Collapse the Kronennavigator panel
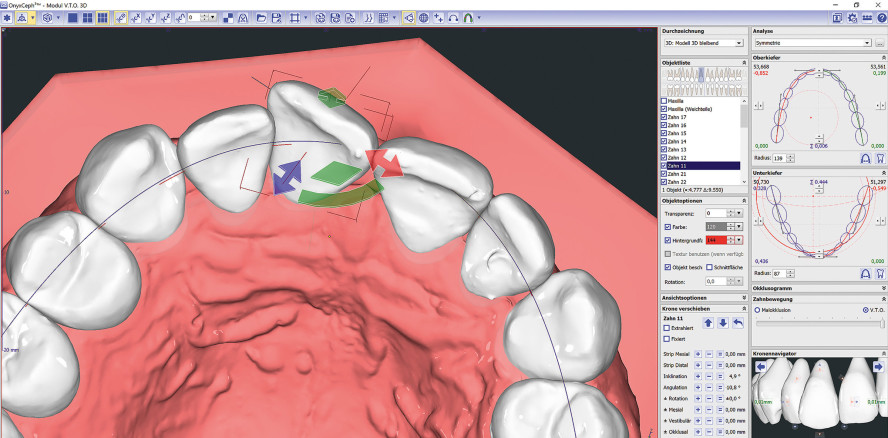This screenshot has height=438, width=888. coord(883,354)
